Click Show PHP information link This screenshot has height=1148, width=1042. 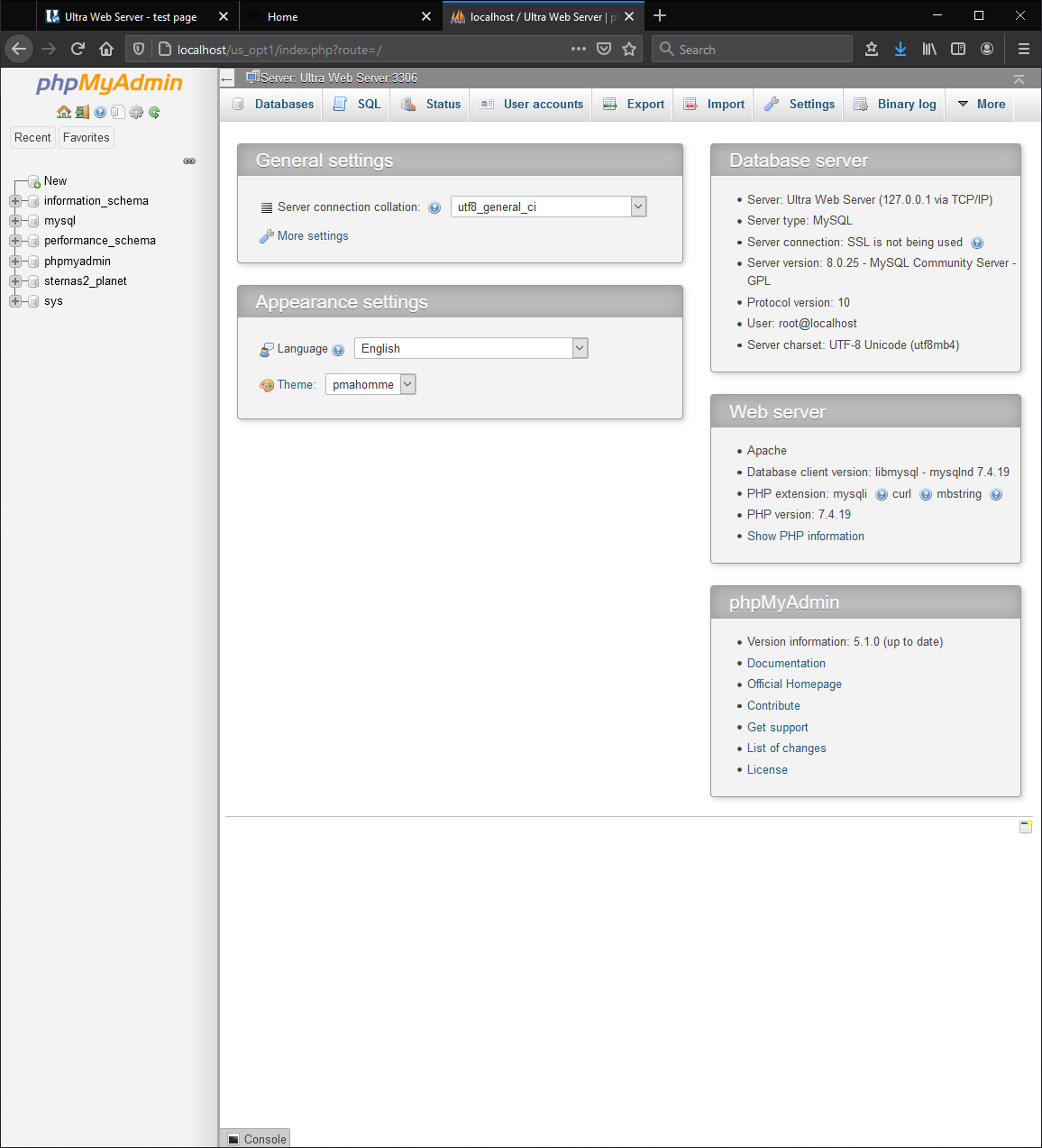(x=806, y=536)
